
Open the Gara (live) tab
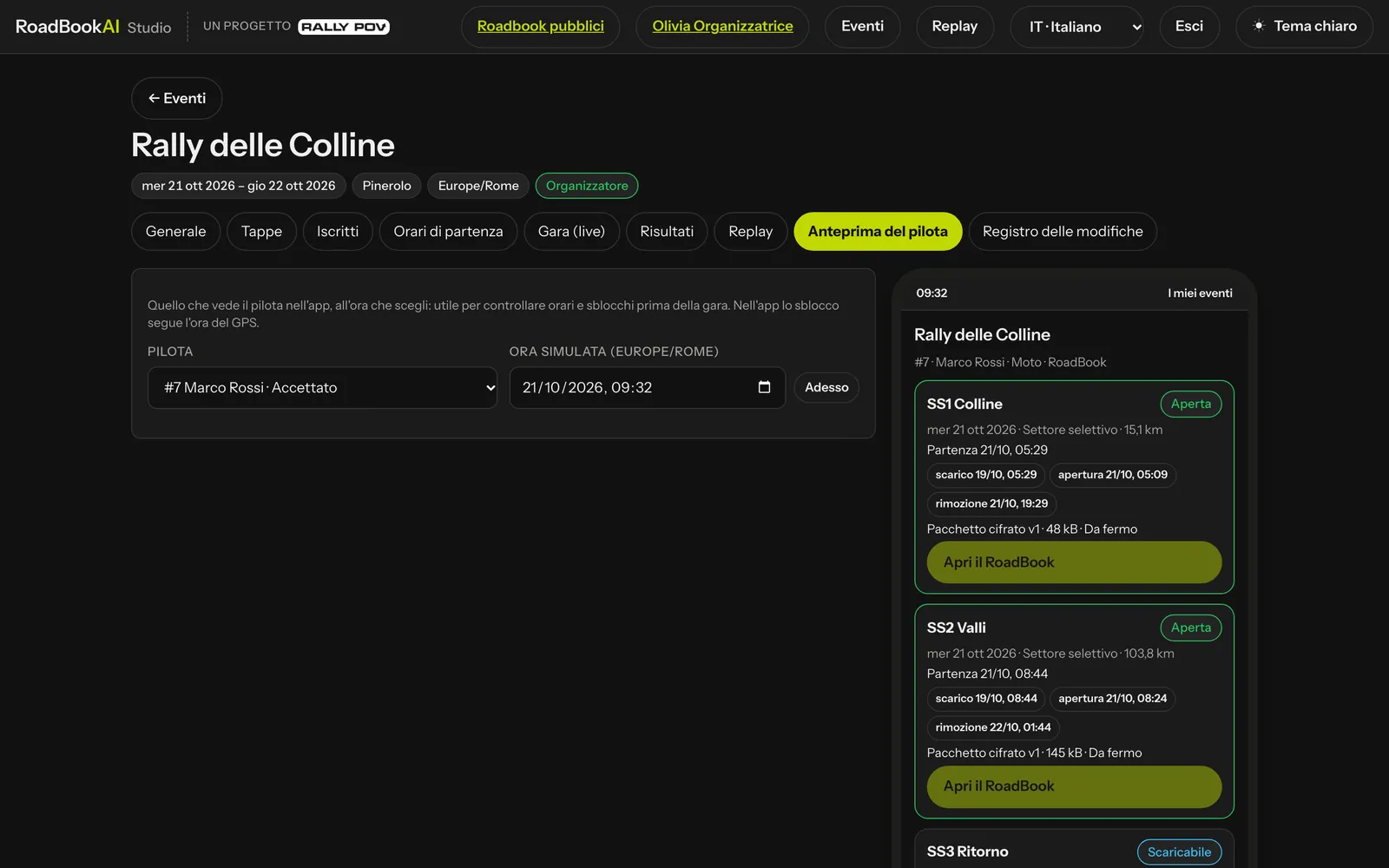coord(571,232)
